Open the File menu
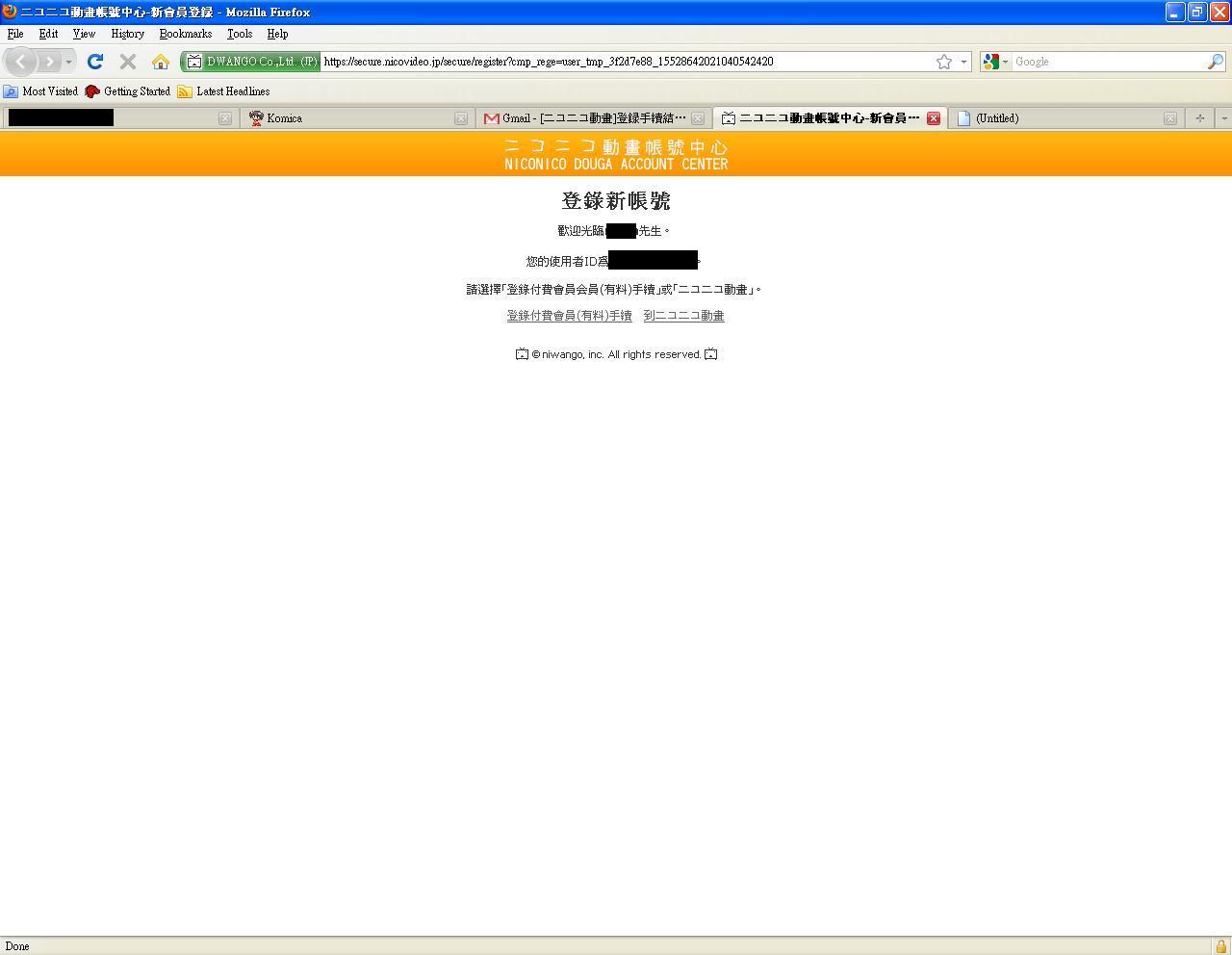This screenshot has height=955, width=1232. click(15, 34)
